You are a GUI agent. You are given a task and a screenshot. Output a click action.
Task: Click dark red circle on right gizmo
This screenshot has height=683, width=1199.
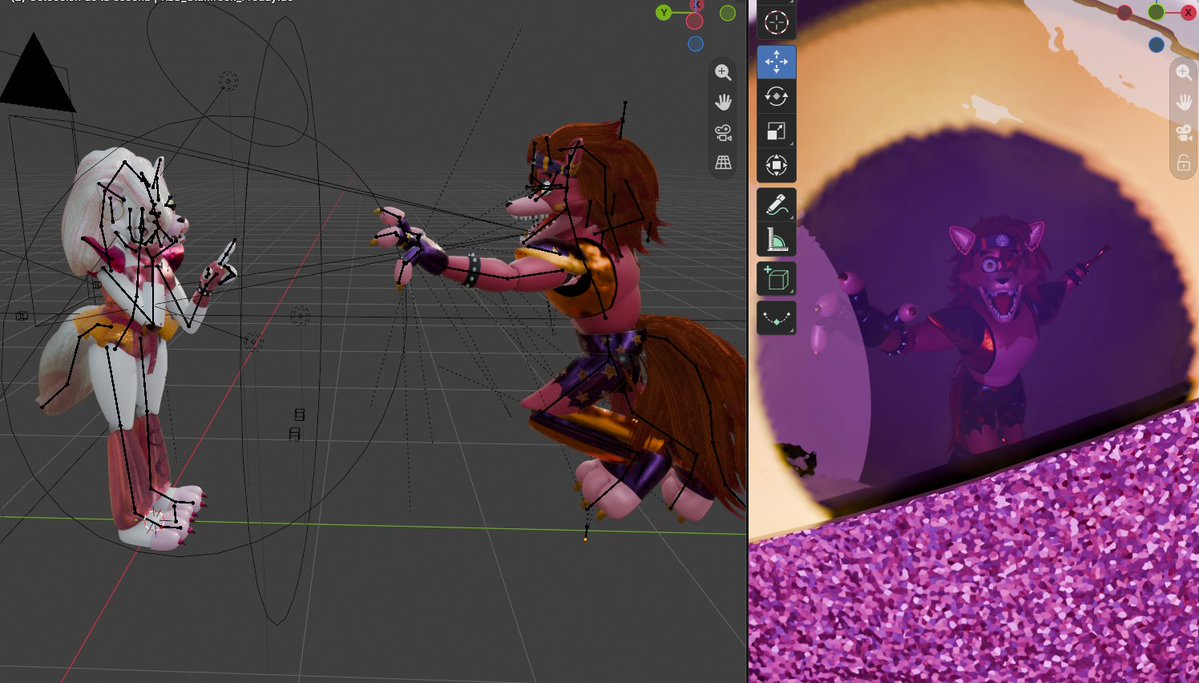tap(1124, 12)
